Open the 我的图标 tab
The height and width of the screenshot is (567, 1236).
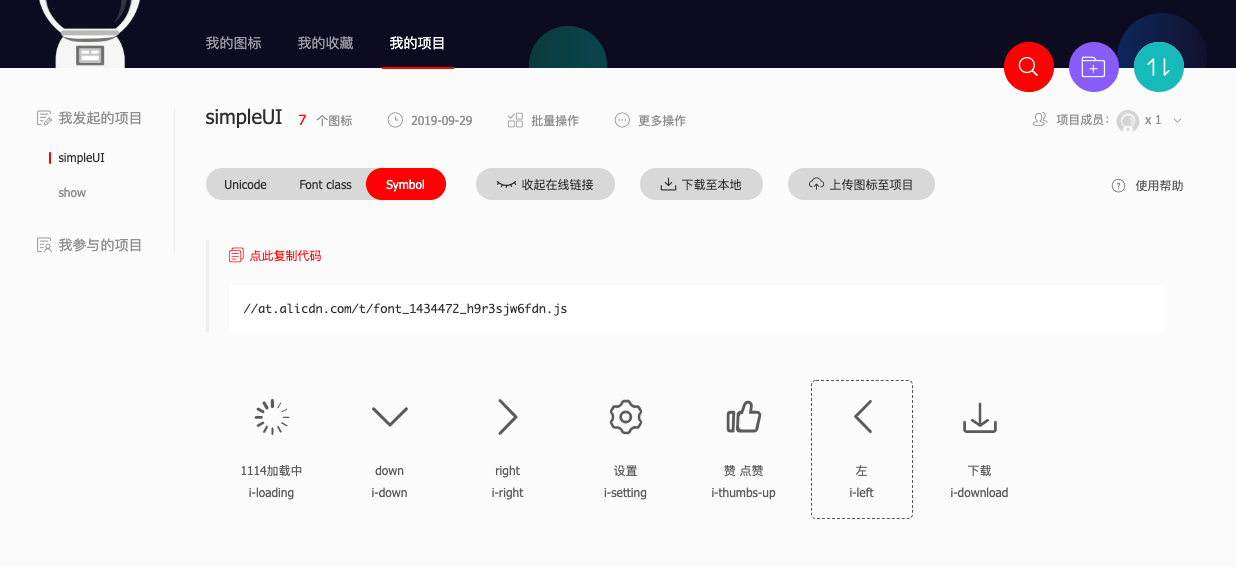pos(233,43)
